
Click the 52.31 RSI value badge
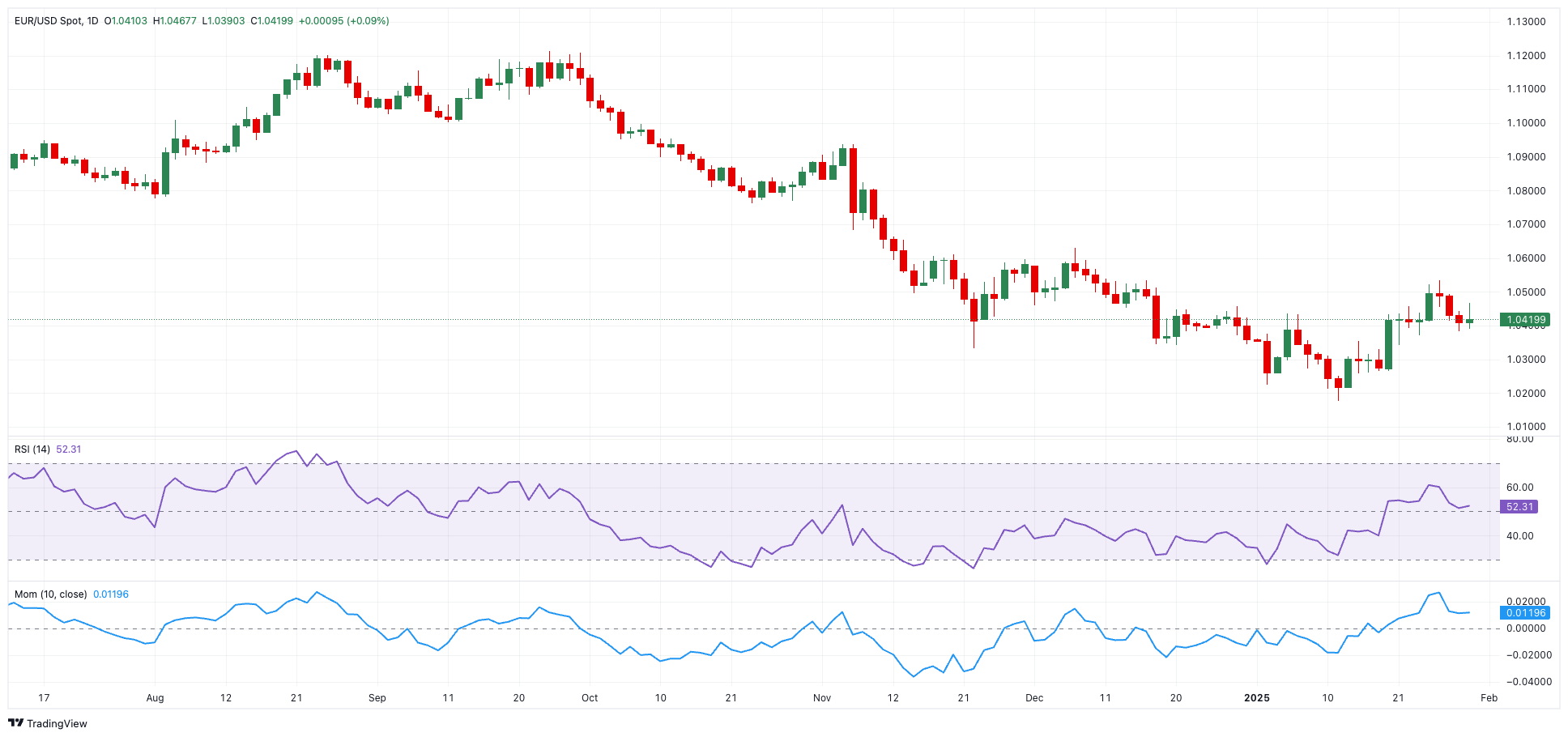[x=1519, y=507]
